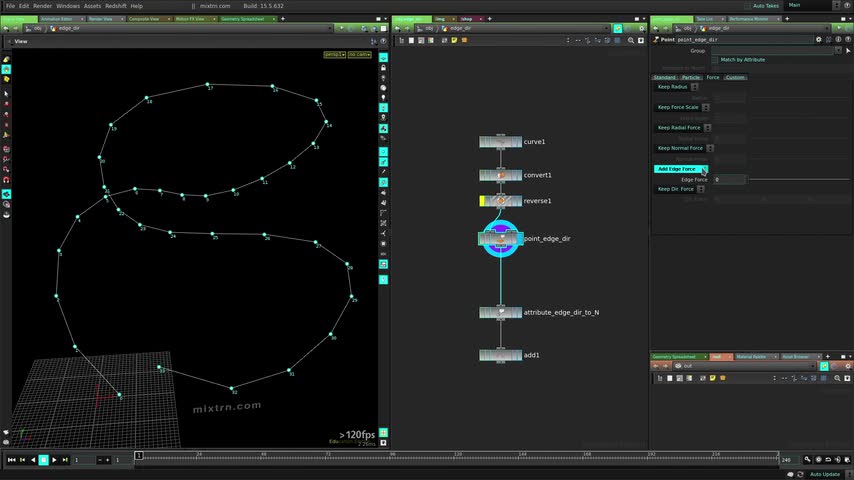
Task: Click the Group input field
Action: click(x=772, y=51)
